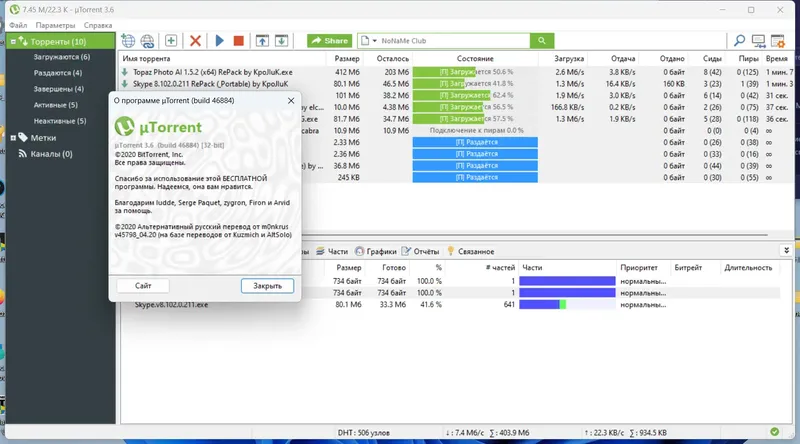Open the preferences gear window icon
The image size is (800, 444).
pos(778,41)
